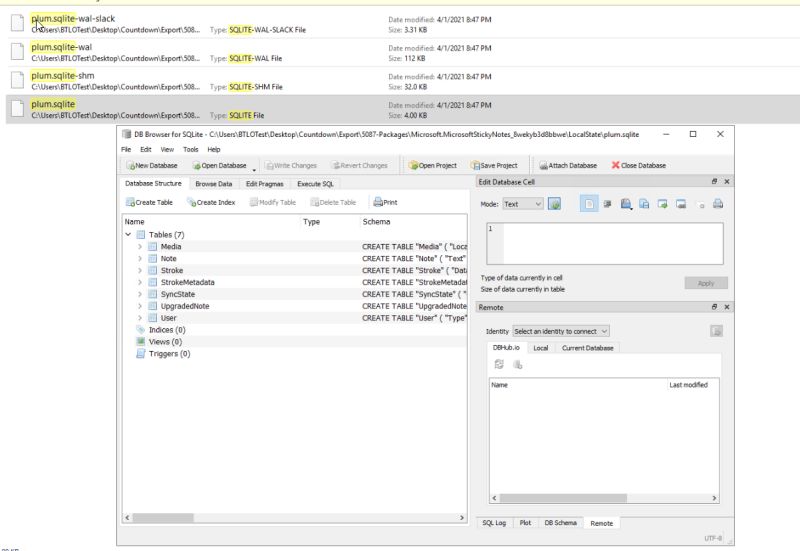Open the Mode dropdown showing Text

point(522,204)
